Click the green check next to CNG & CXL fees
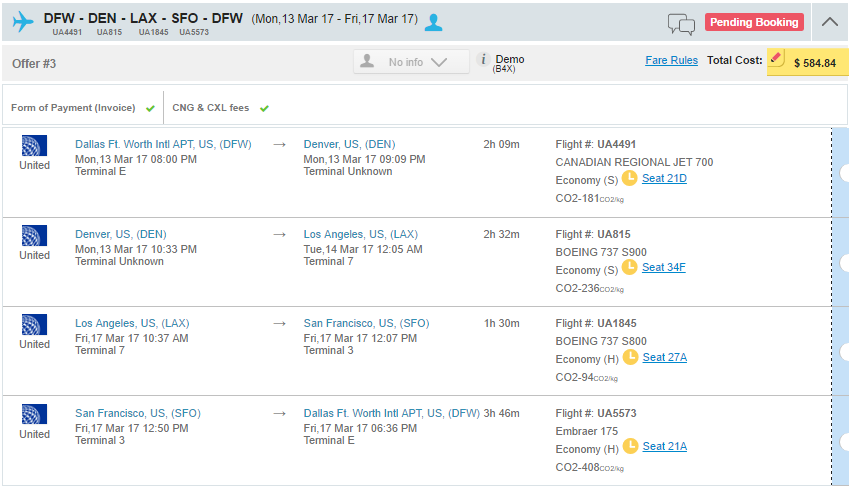This screenshot has height=486, width=849. [x=264, y=109]
